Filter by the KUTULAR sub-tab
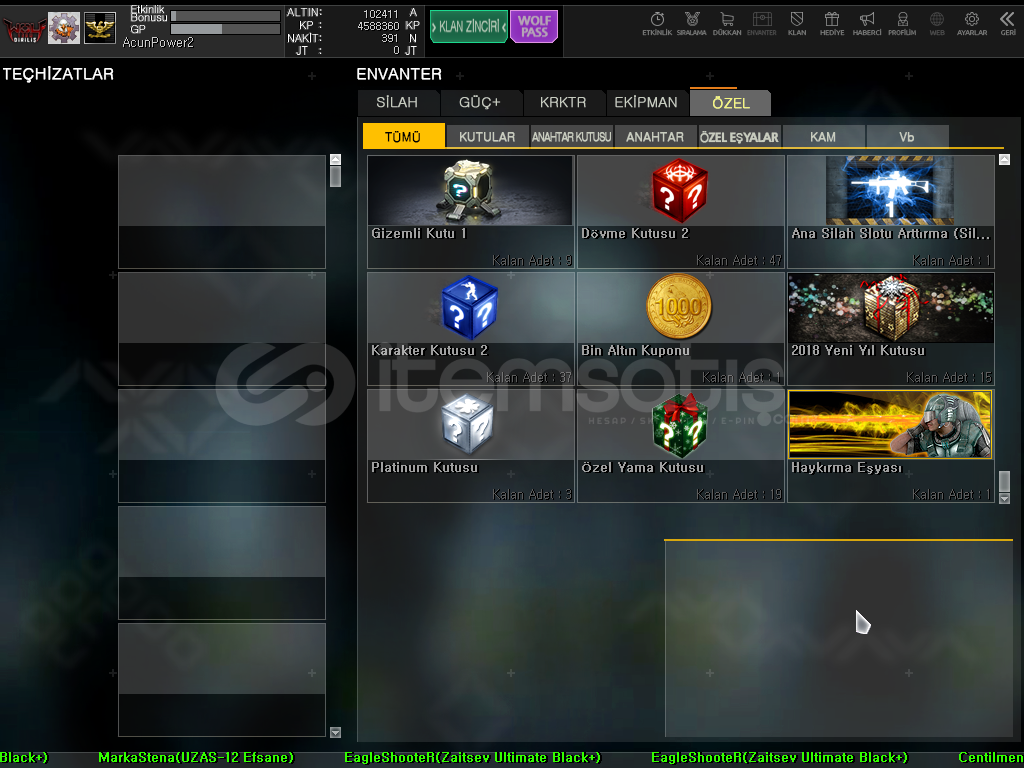The height and width of the screenshot is (768, 1024). (x=487, y=136)
